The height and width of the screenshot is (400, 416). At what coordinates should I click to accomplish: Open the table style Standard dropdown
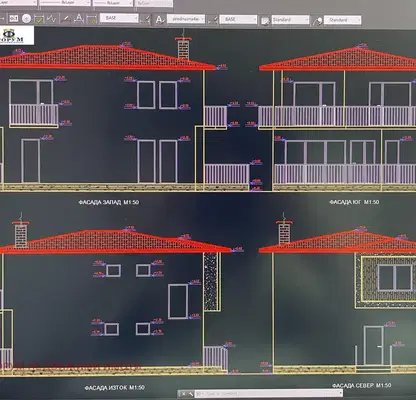(x=290, y=20)
